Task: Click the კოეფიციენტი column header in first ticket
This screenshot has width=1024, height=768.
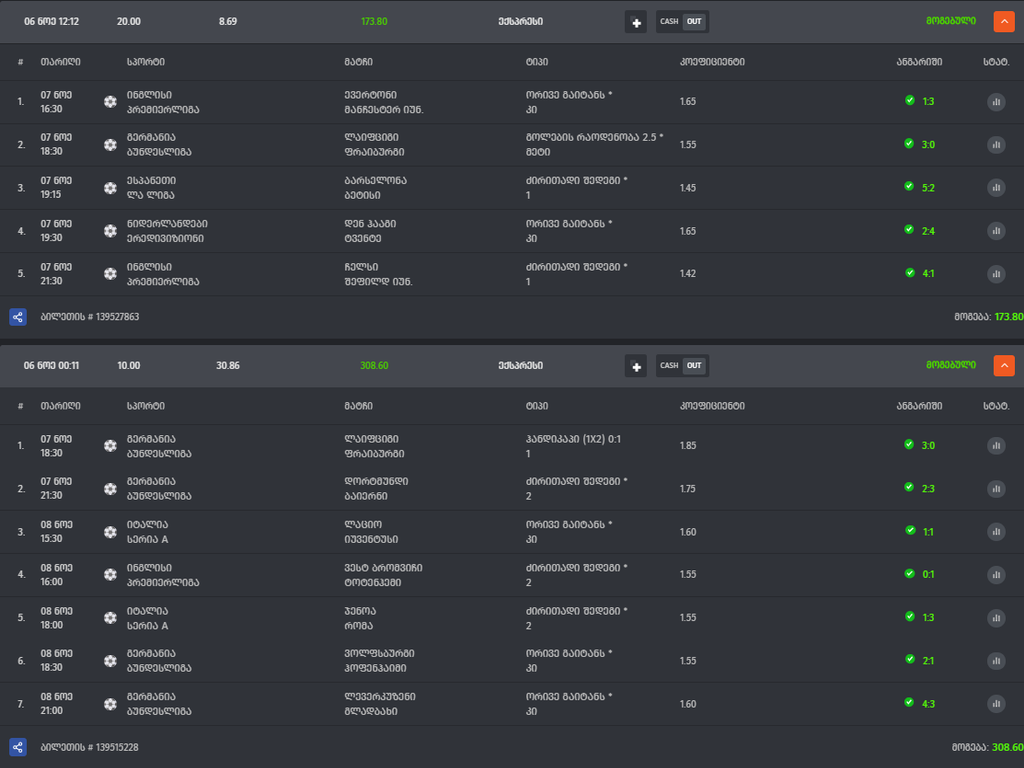Action: coord(712,62)
